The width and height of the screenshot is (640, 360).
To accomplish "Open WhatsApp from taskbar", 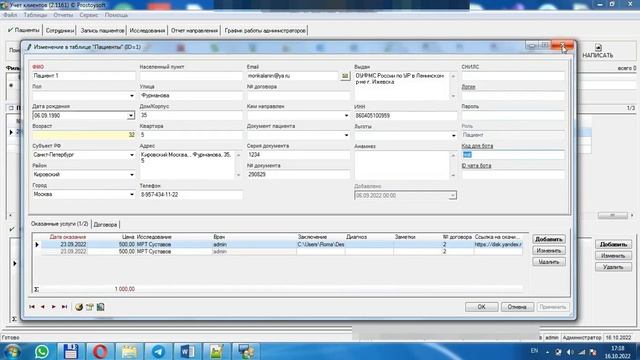I will coord(42,351).
